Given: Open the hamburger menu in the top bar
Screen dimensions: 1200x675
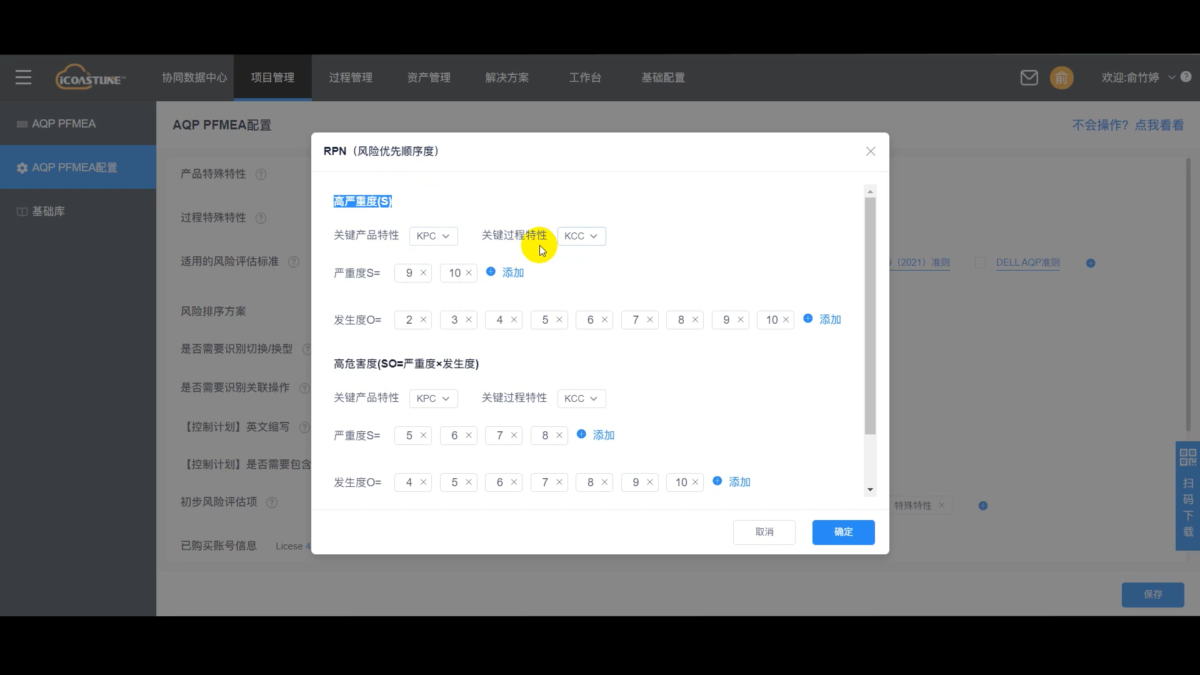Looking at the screenshot, I should (23, 77).
